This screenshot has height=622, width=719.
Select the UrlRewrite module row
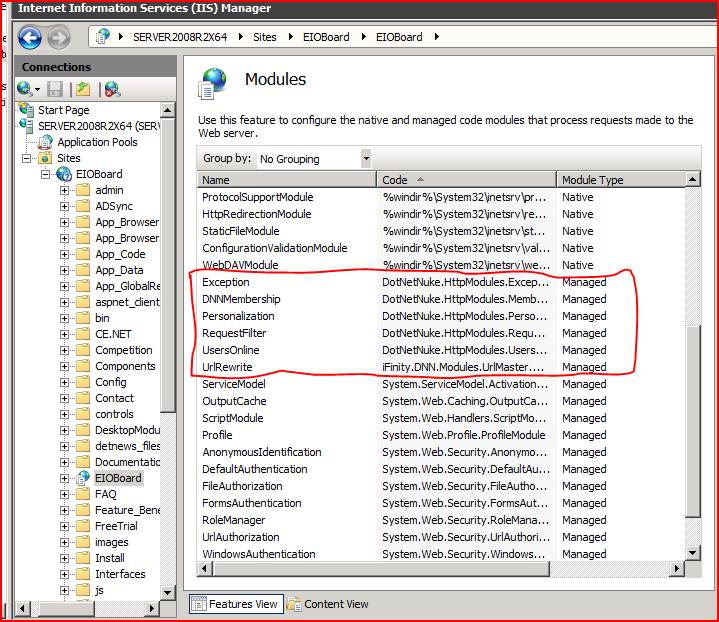[441, 367]
